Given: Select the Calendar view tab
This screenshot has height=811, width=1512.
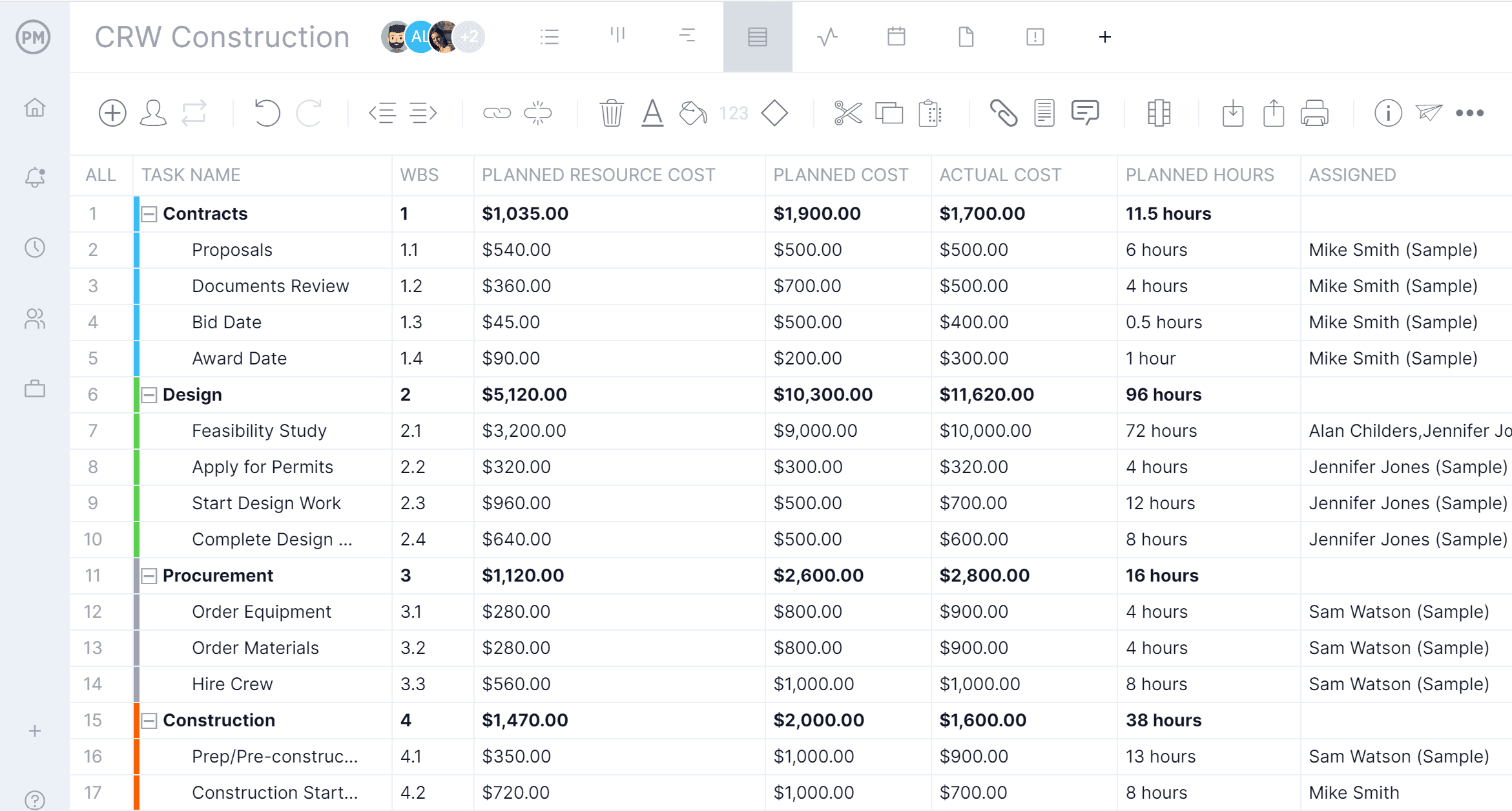Looking at the screenshot, I should (895, 37).
